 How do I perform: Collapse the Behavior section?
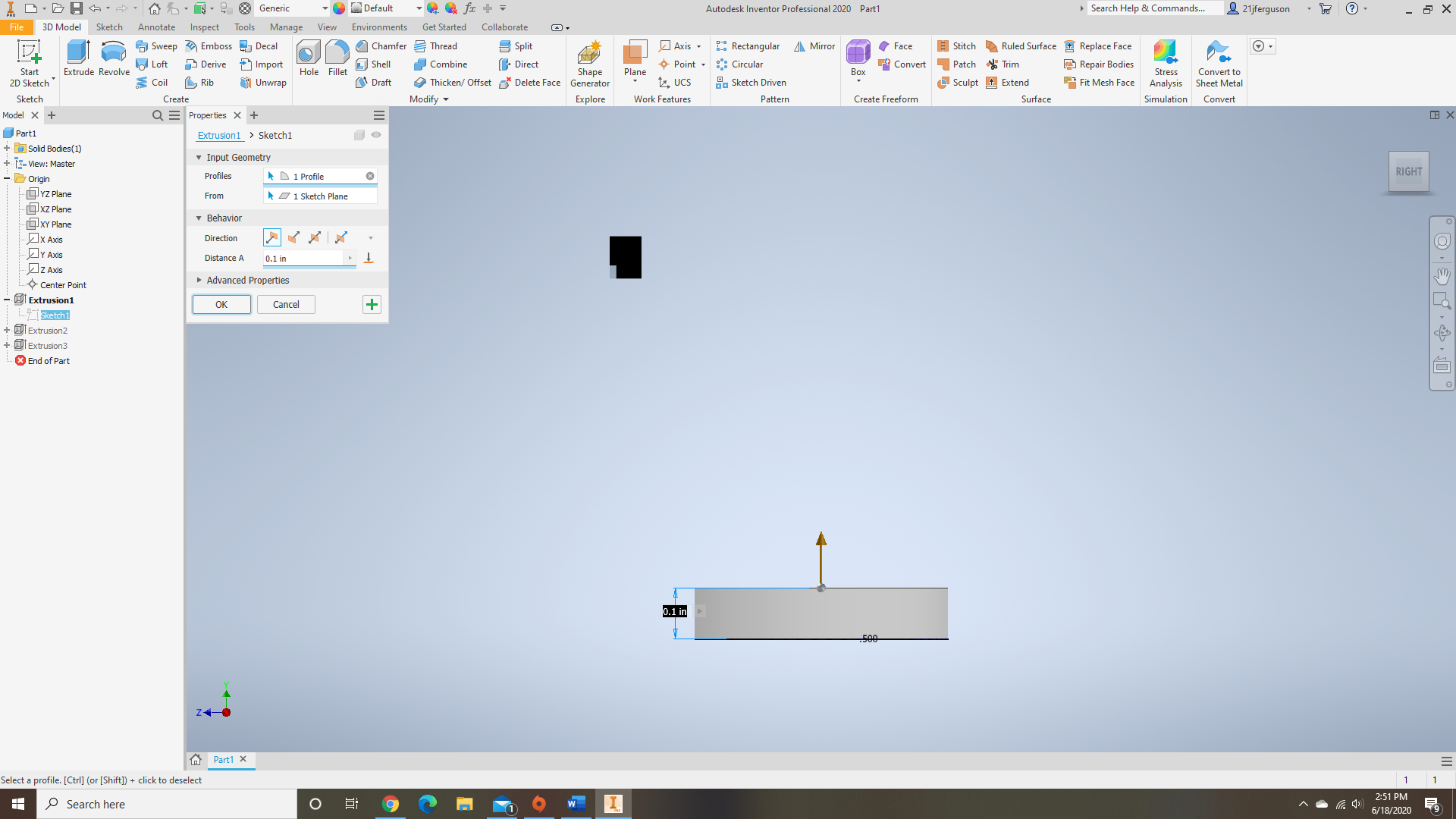click(x=199, y=218)
